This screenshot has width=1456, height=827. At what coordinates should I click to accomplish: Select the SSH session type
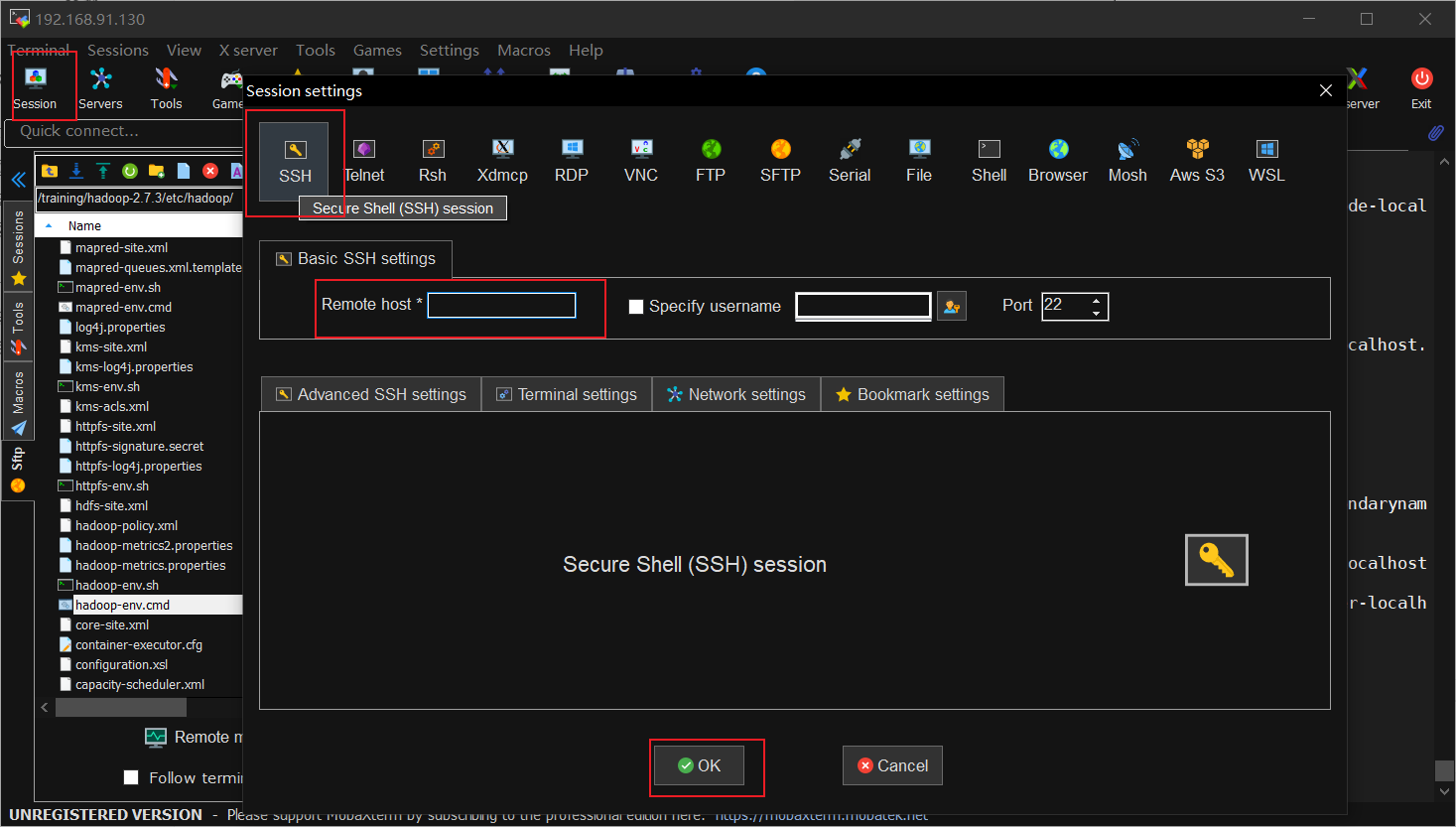pyautogui.click(x=295, y=162)
